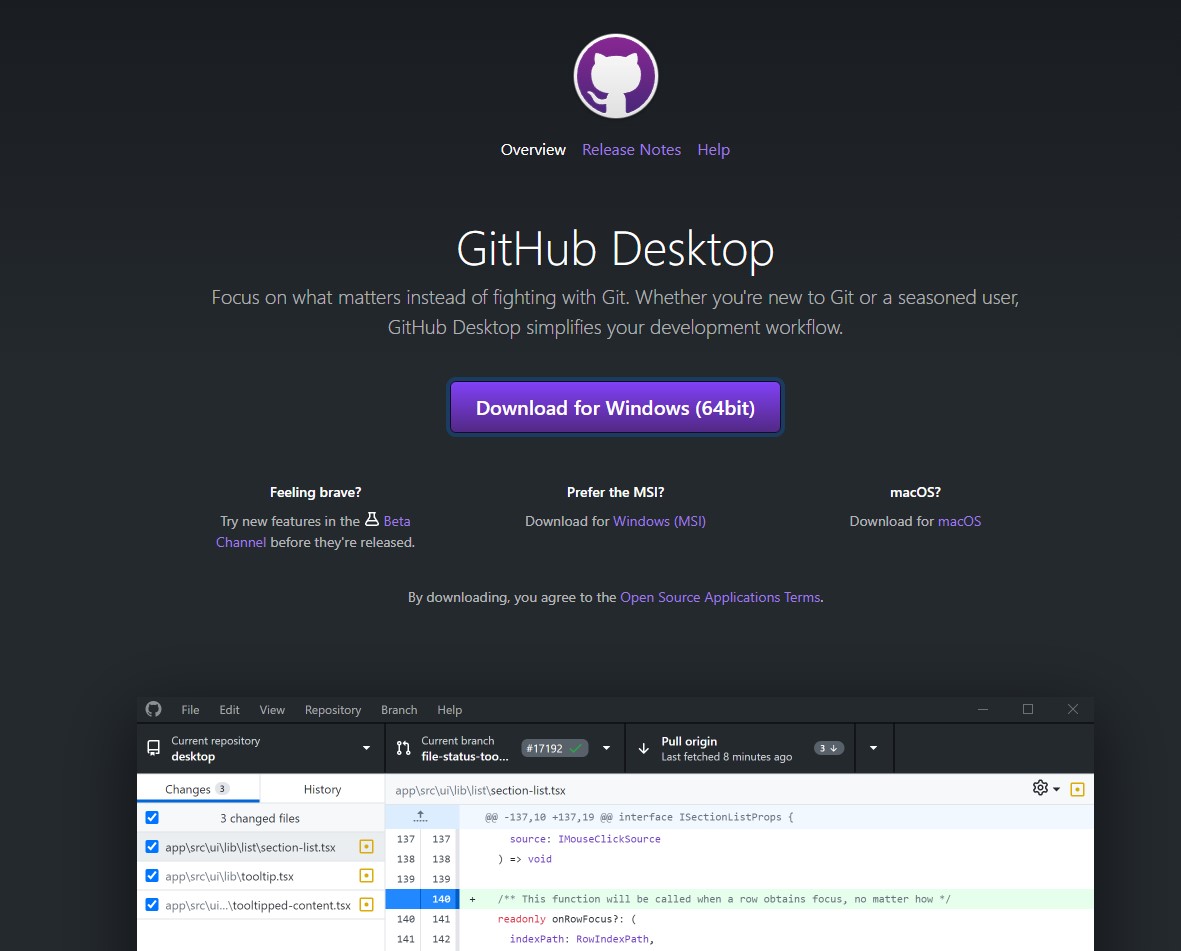Click the GitHub icon in the app title bar
1181x951 pixels.
153,709
